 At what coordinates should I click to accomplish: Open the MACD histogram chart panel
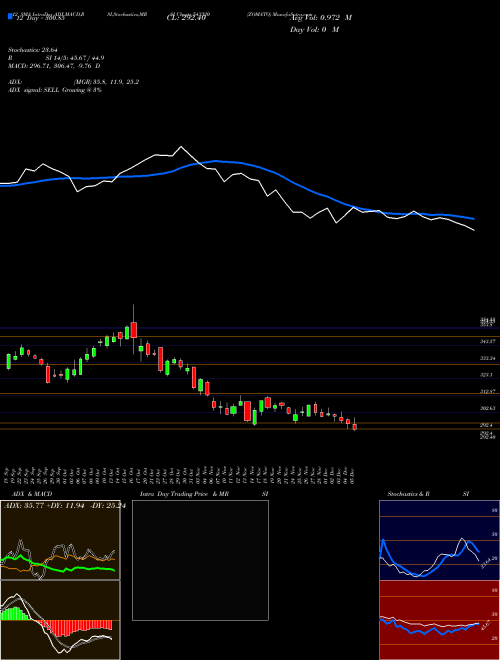pyautogui.click(x=60, y=620)
